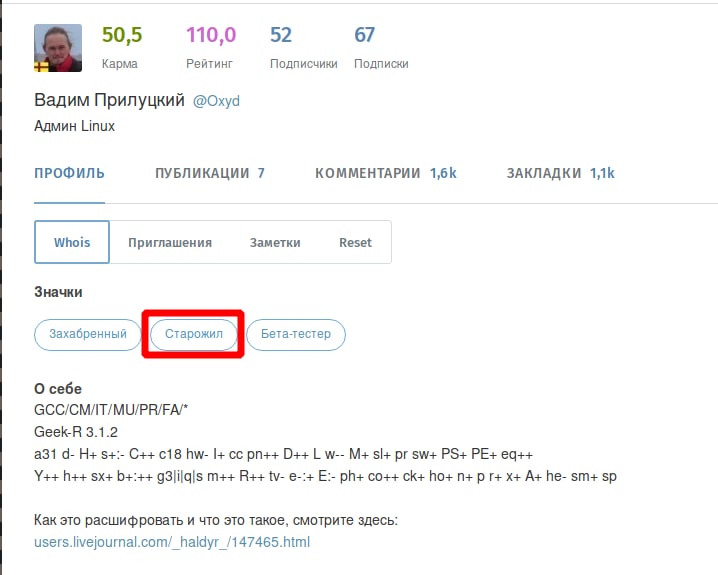Click the line starting with a31 d- H+
The width and height of the screenshot is (718, 575).
pos(283,454)
